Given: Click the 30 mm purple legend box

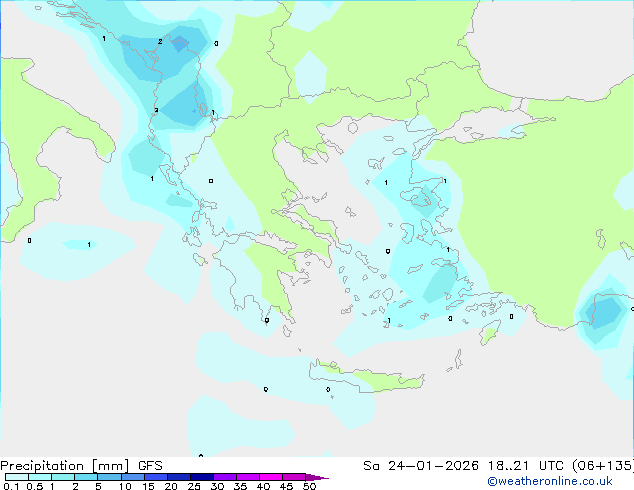Looking at the screenshot, I should click(x=224, y=477).
